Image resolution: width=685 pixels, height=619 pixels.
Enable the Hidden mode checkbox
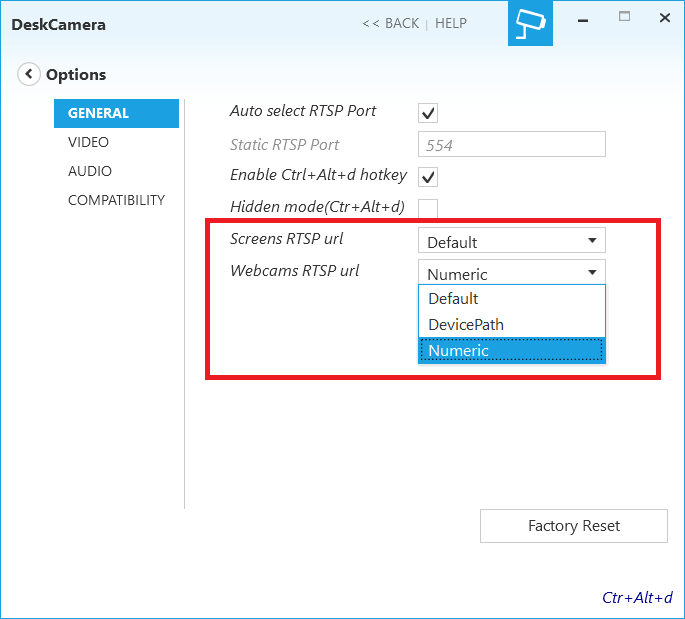click(x=428, y=208)
